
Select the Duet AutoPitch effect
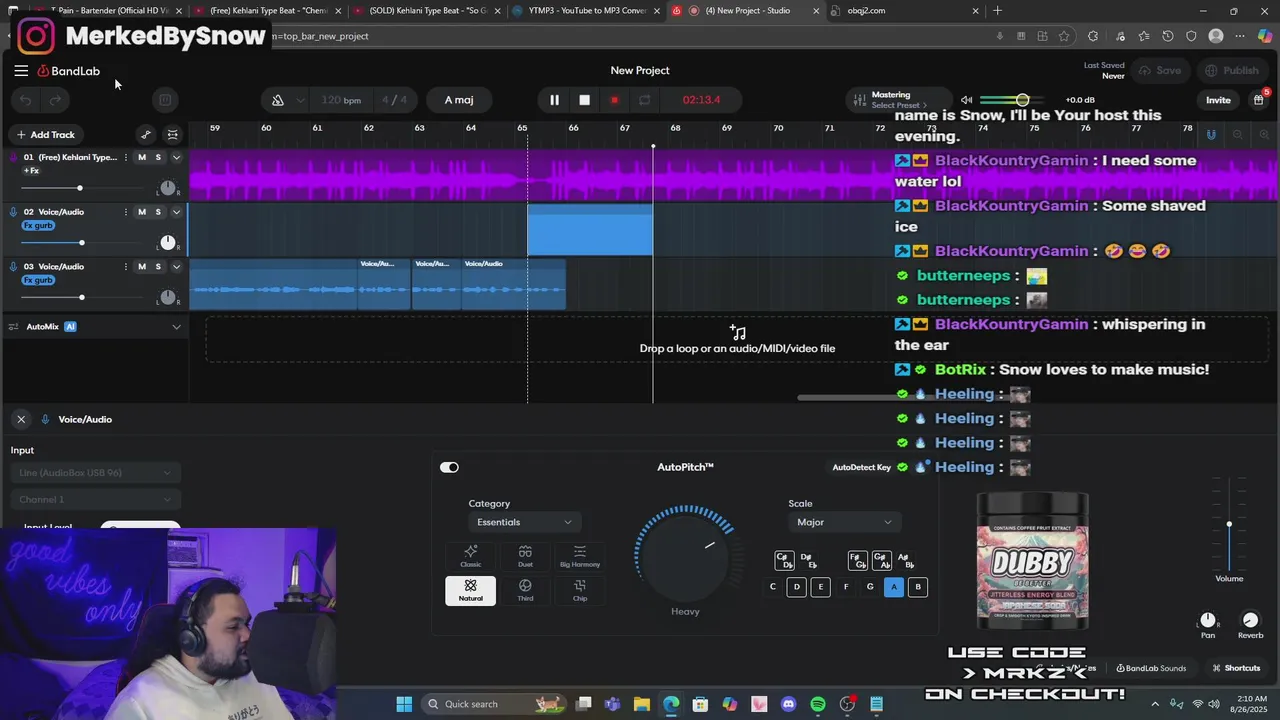click(x=525, y=557)
